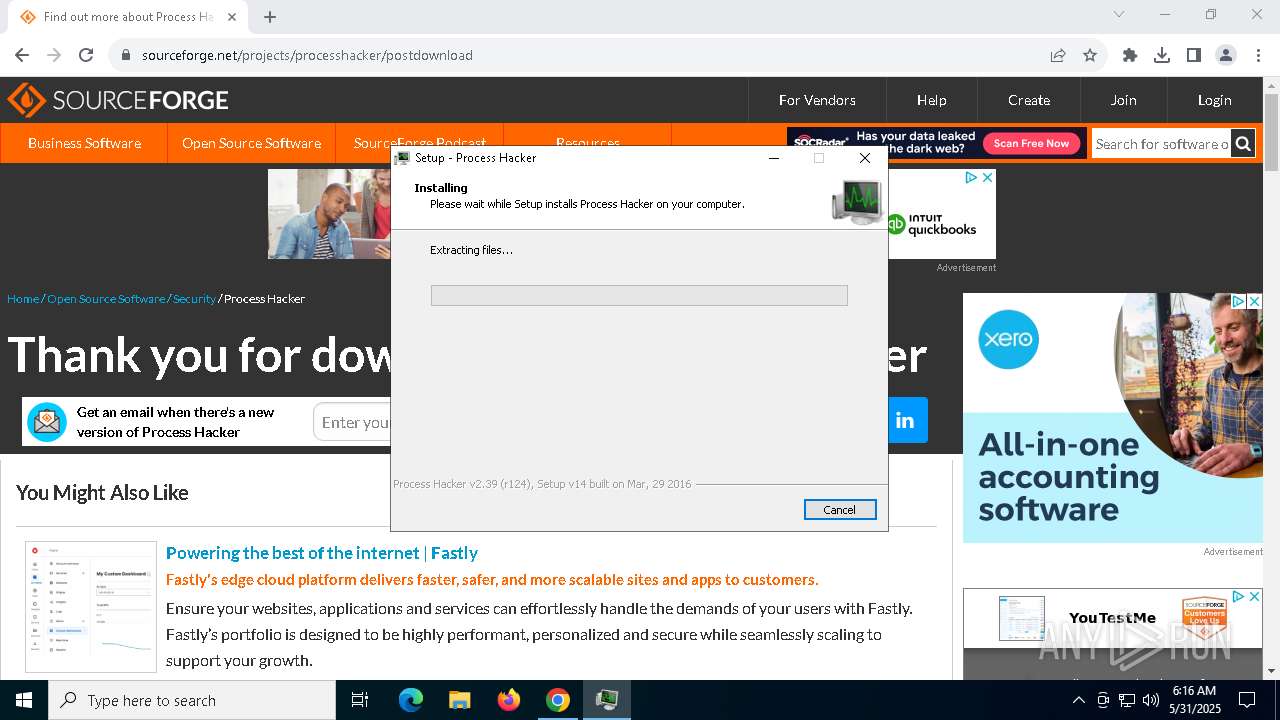The height and width of the screenshot is (720, 1280).
Task: Open Chrome tab search dropdown
Action: click(1119, 14)
